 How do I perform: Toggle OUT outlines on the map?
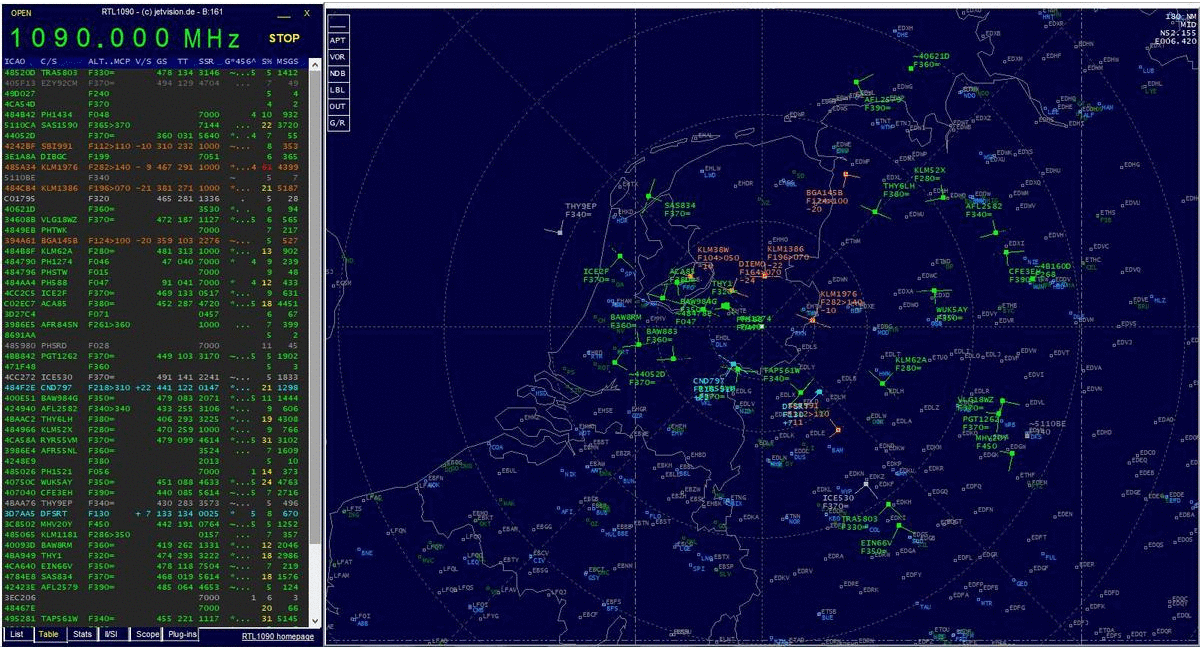click(338, 105)
